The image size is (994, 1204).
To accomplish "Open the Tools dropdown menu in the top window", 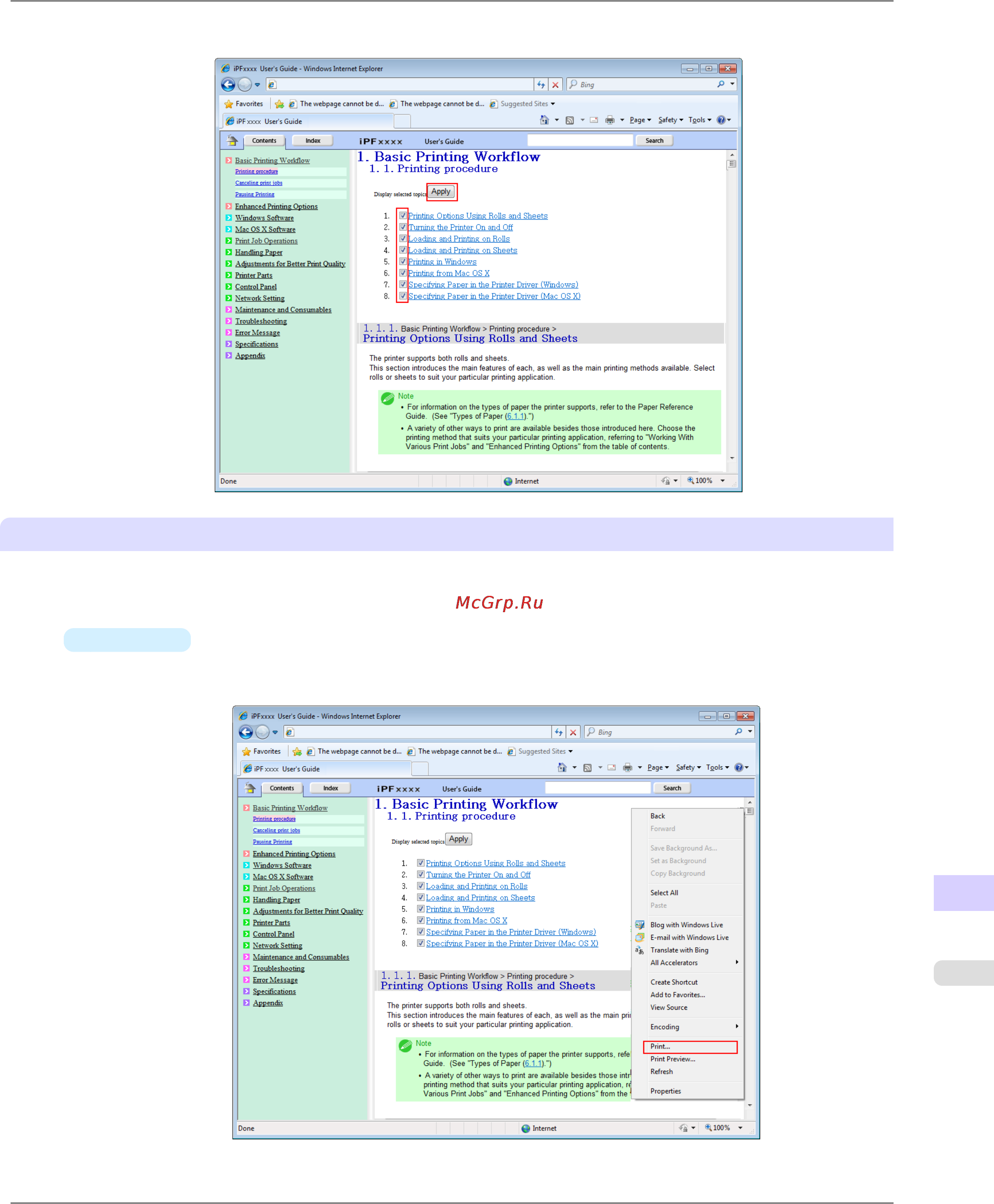I will tap(700, 120).
